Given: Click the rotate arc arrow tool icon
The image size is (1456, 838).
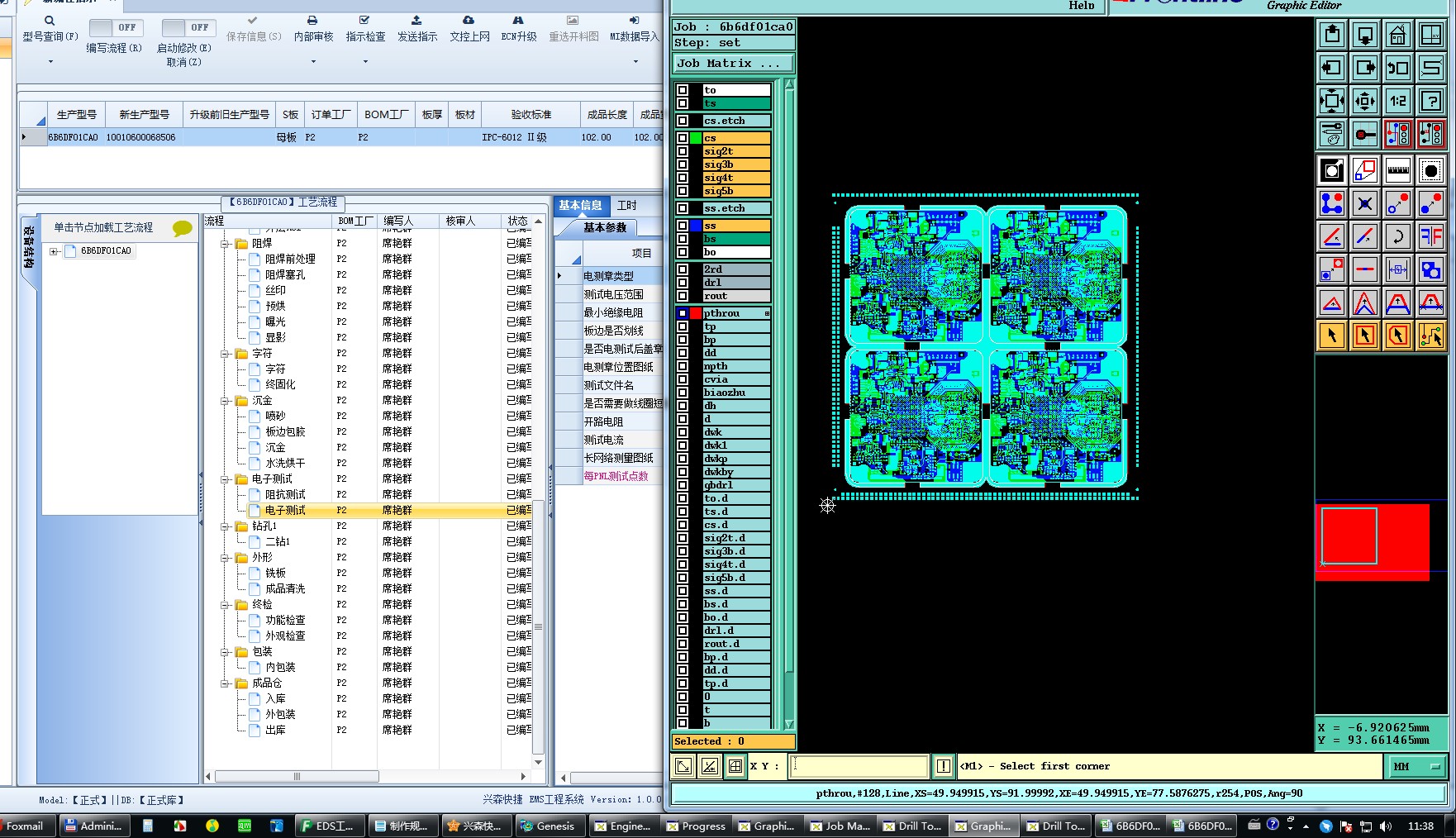Looking at the screenshot, I should click(x=1397, y=236).
